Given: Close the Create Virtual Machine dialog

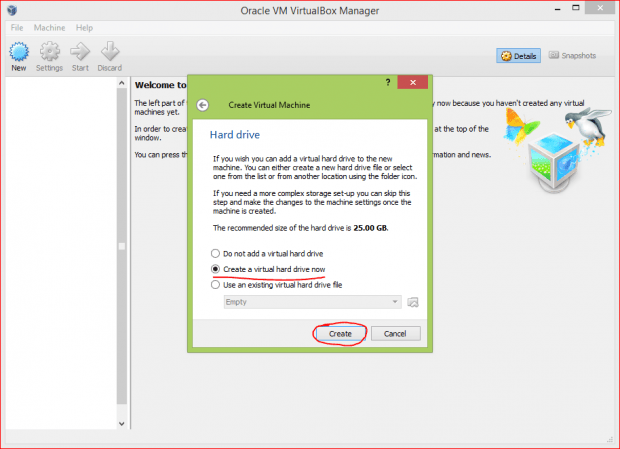Looking at the screenshot, I should point(412,82).
